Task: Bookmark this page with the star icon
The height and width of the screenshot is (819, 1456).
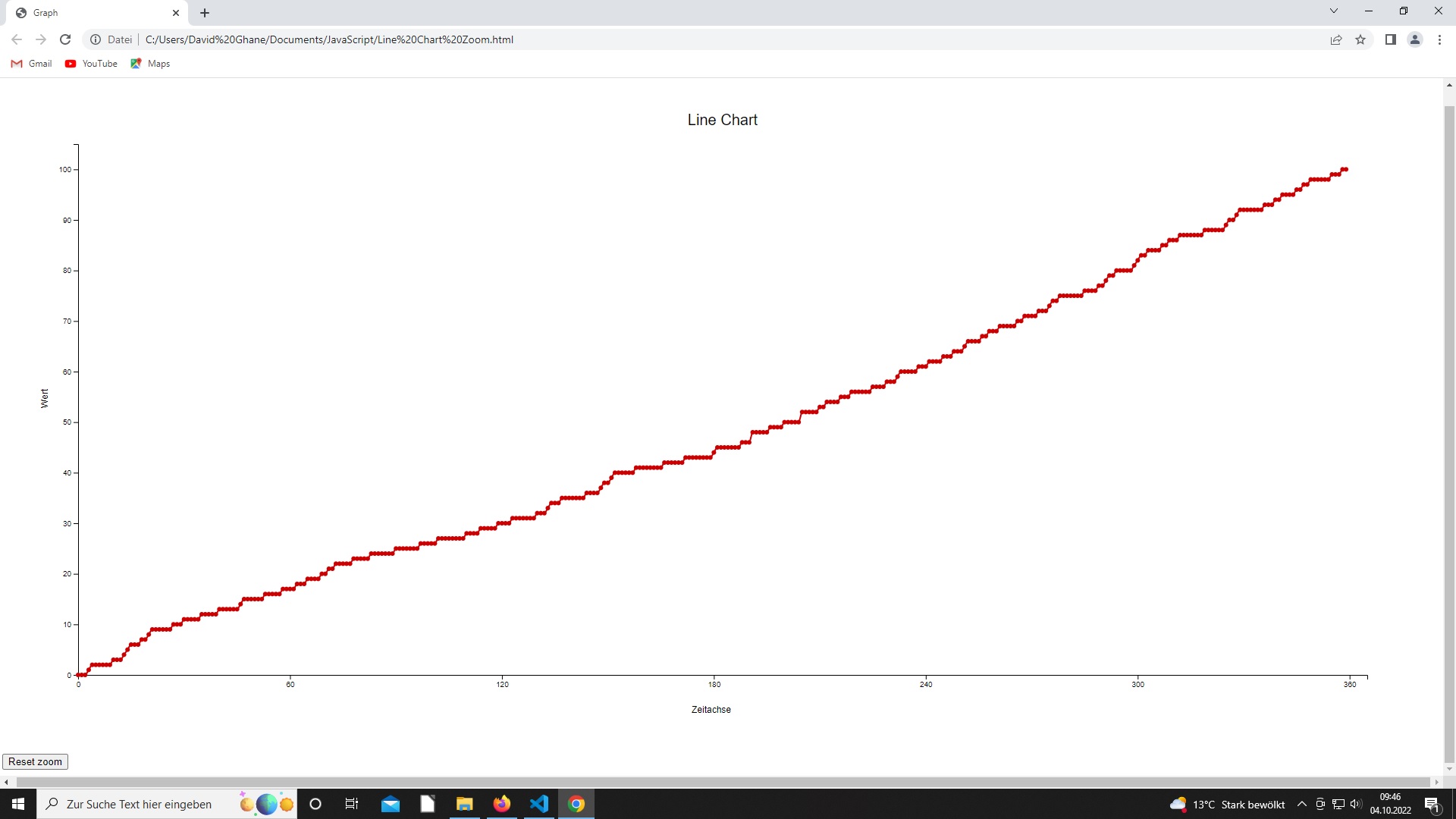Action: 1360,39
